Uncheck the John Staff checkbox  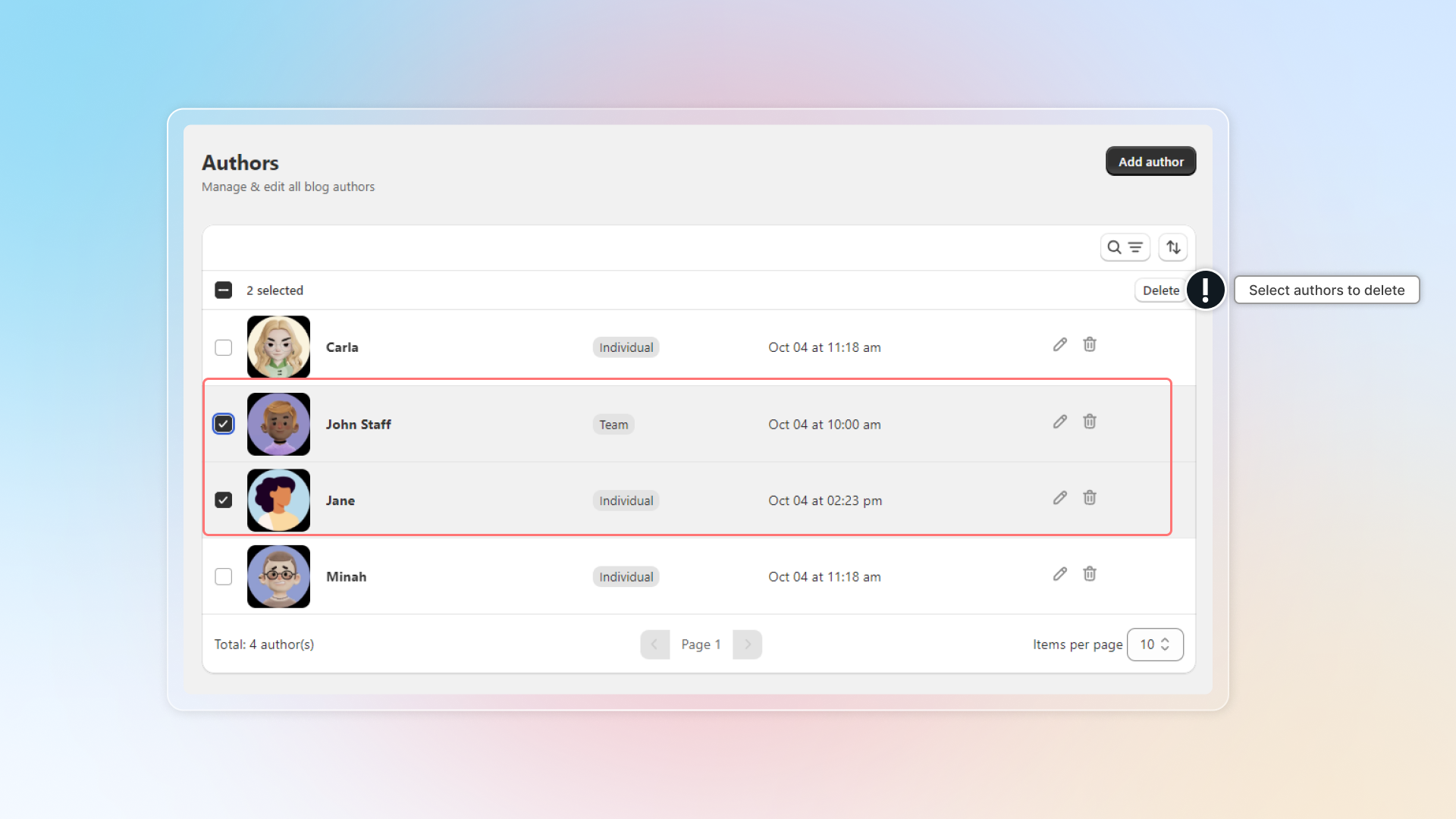223,424
